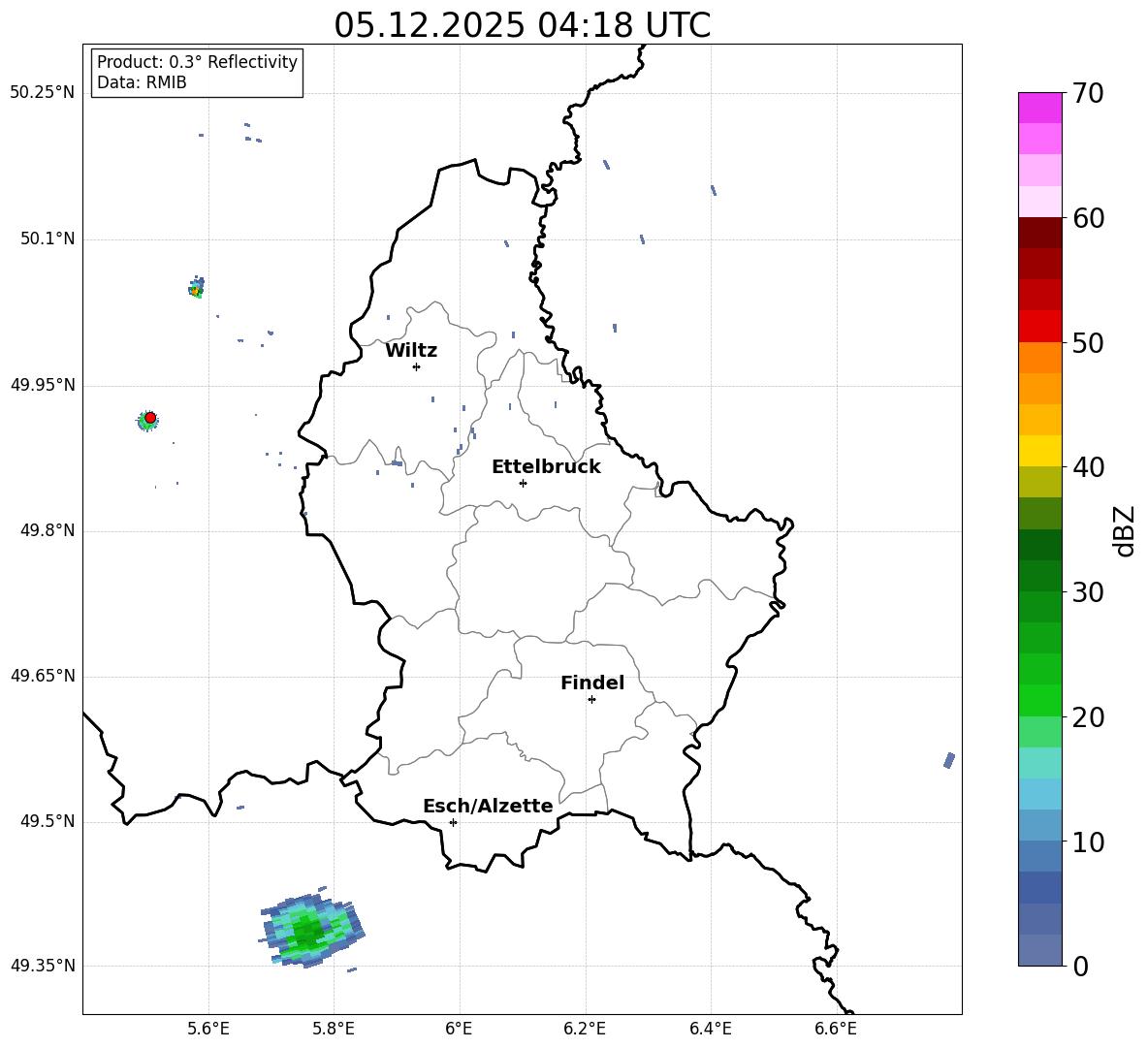Click the Wiltz station label
The width and height of the screenshot is (1148, 1048).
point(411,351)
